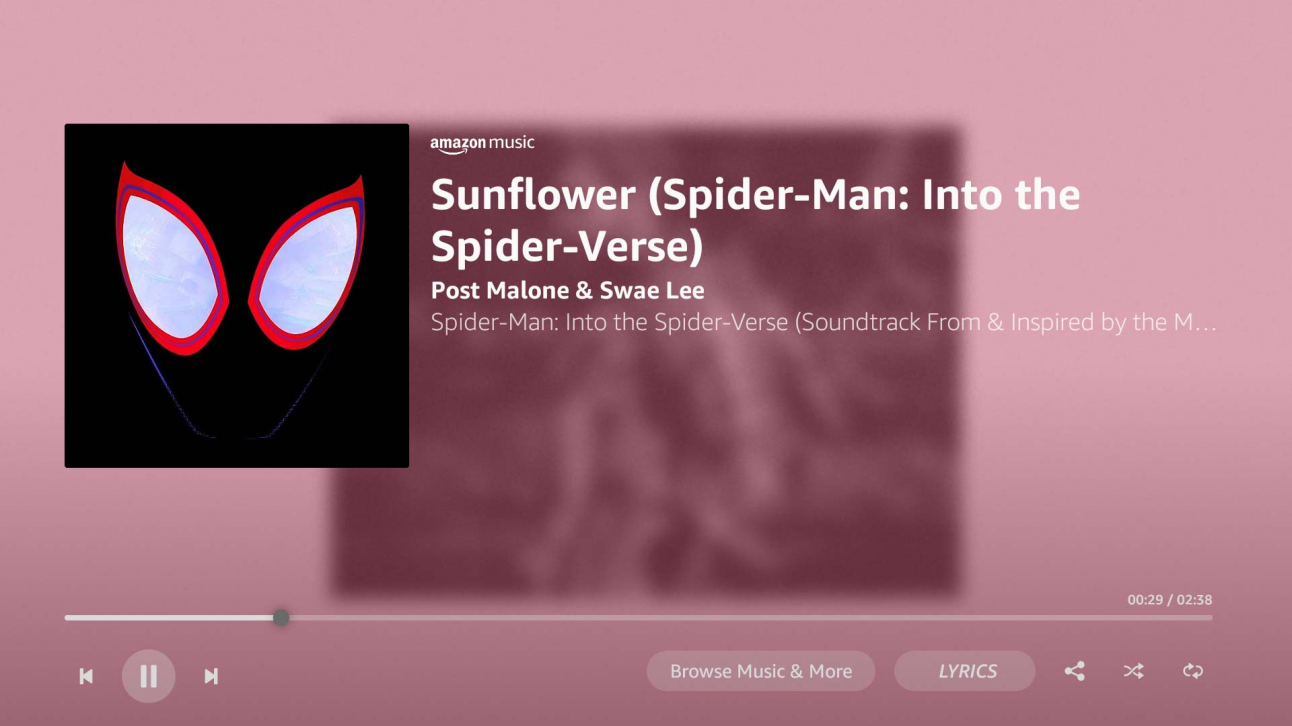Open the share icon options
Viewport: 1292px width, 726px height.
[1074, 671]
